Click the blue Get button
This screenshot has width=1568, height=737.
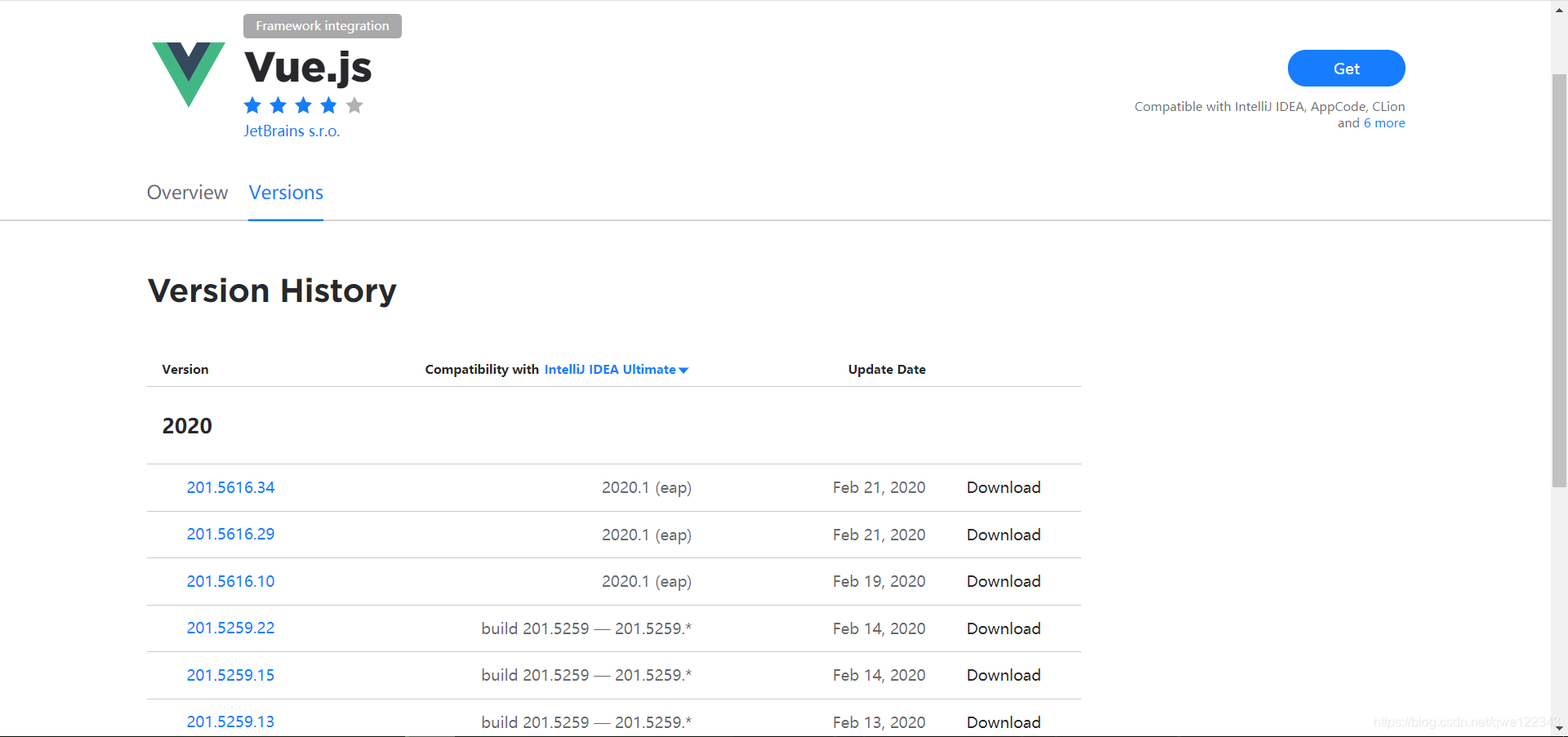1346,69
